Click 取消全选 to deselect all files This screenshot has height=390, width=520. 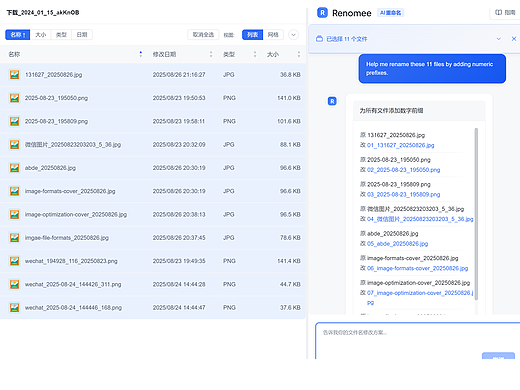coord(203,35)
